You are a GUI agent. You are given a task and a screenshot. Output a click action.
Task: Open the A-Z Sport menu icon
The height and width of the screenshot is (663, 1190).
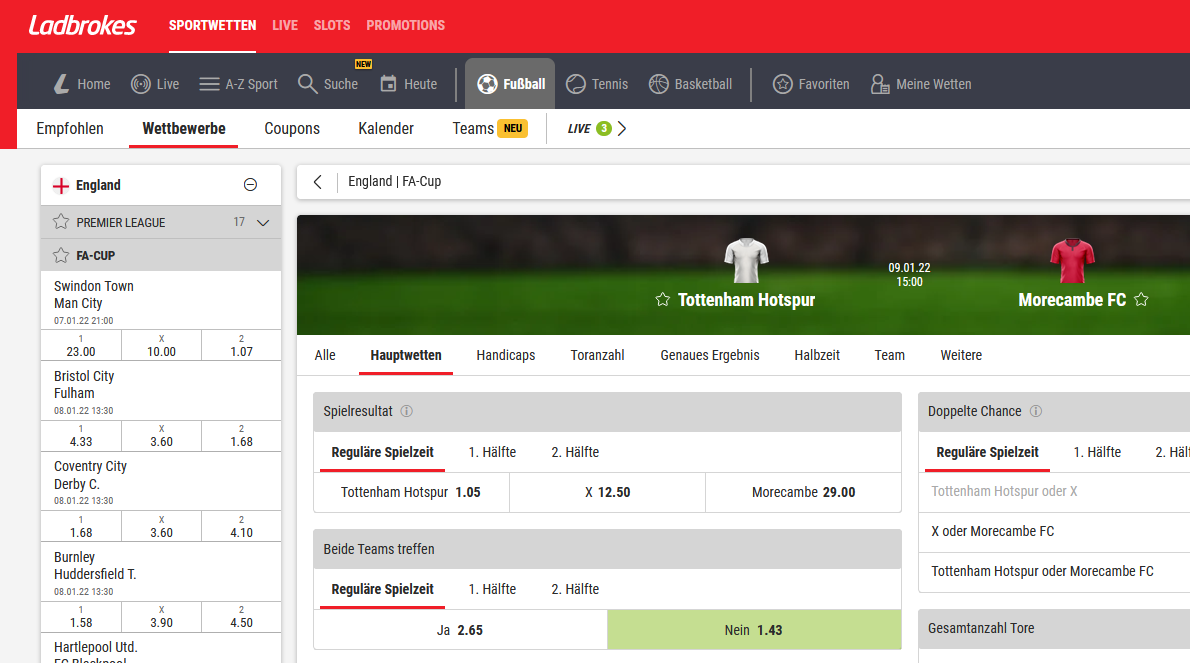click(209, 84)
